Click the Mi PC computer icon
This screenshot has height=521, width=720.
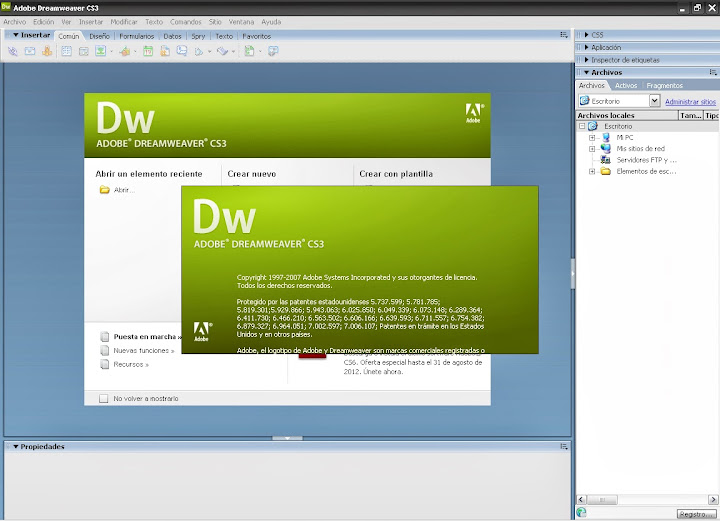click(606, 137)
